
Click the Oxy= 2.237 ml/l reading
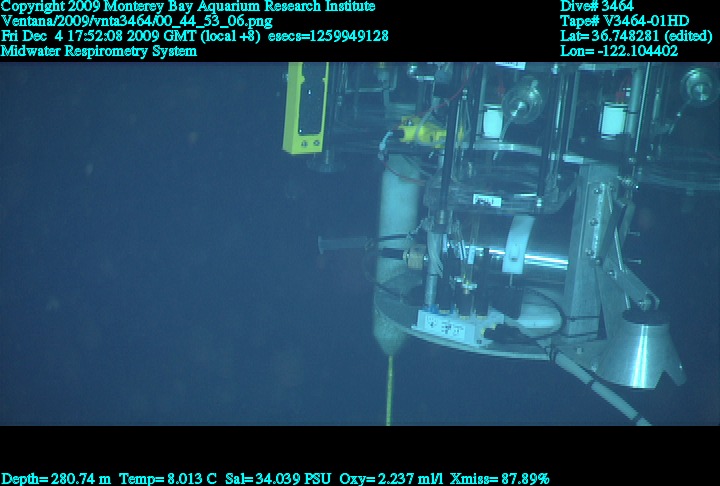point(391,479)
